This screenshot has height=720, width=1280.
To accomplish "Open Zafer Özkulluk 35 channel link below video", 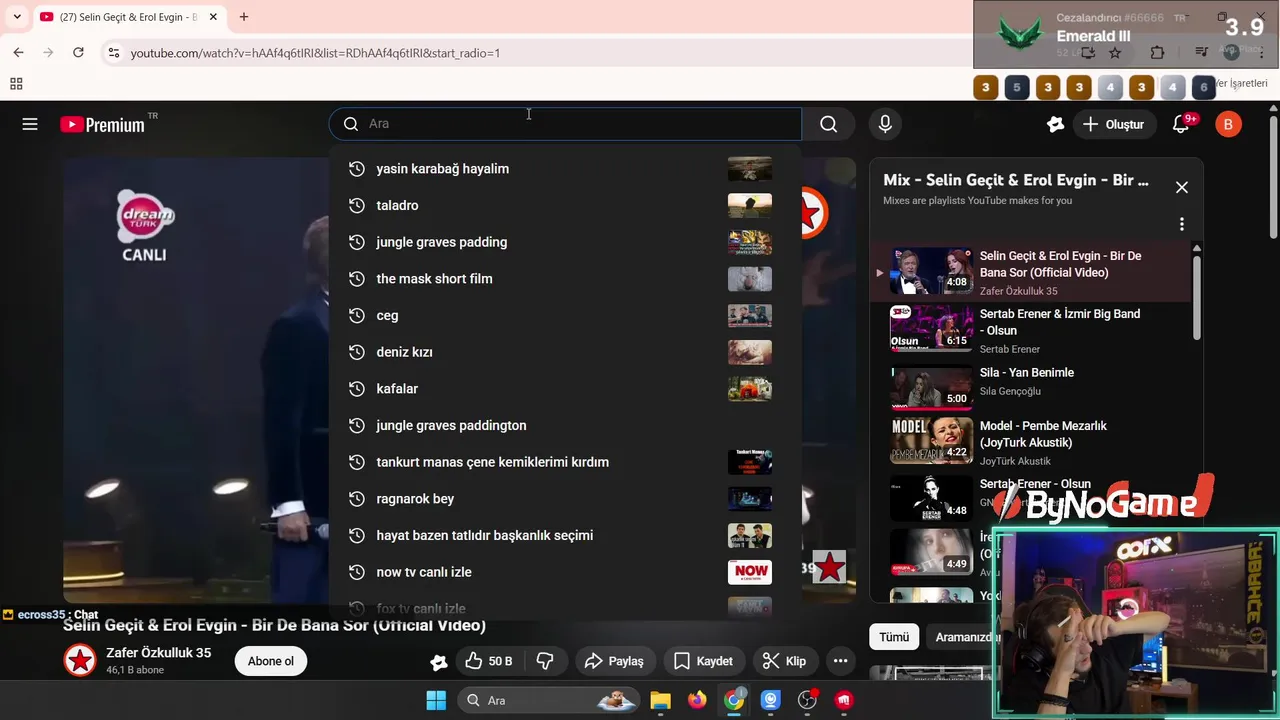I will [158, 653].
